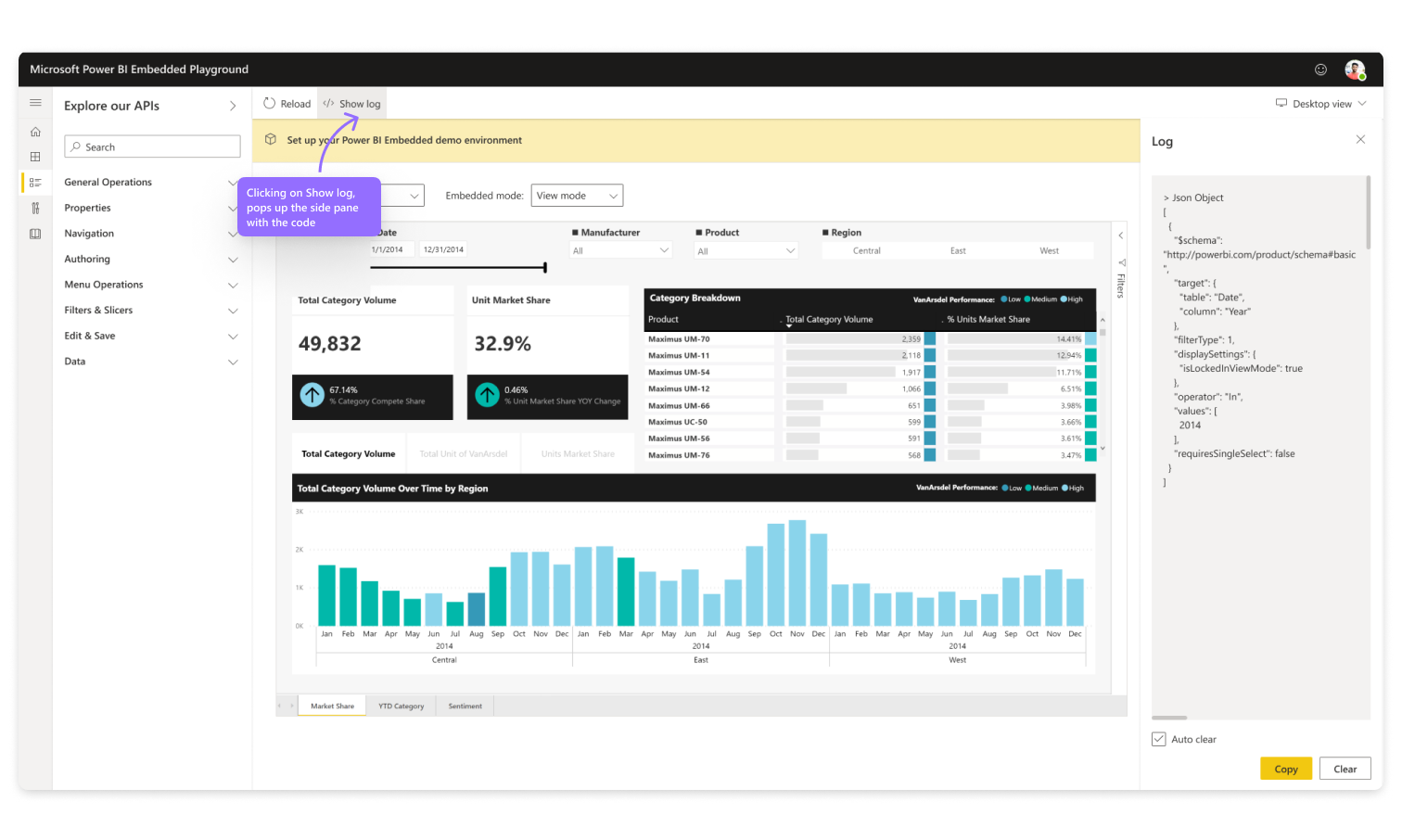Click the cube icon in yellow banner

click(x=271, y=140)
